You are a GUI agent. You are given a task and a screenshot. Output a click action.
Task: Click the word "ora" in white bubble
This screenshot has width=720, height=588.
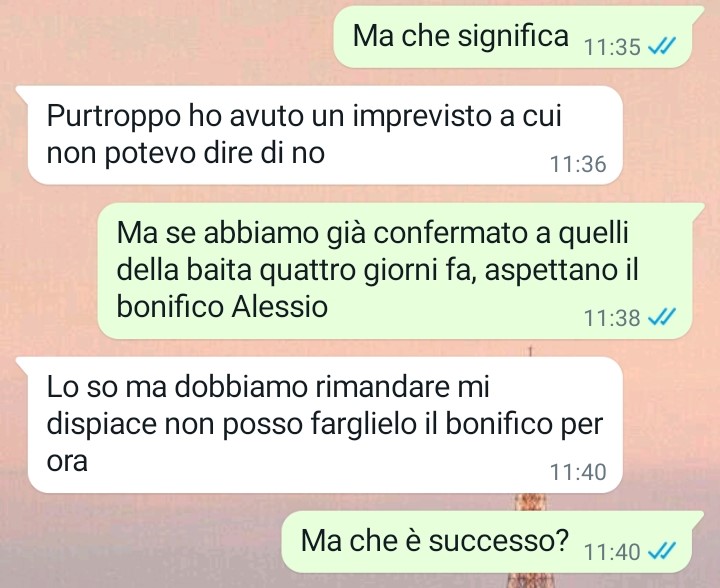pos(67,461)
